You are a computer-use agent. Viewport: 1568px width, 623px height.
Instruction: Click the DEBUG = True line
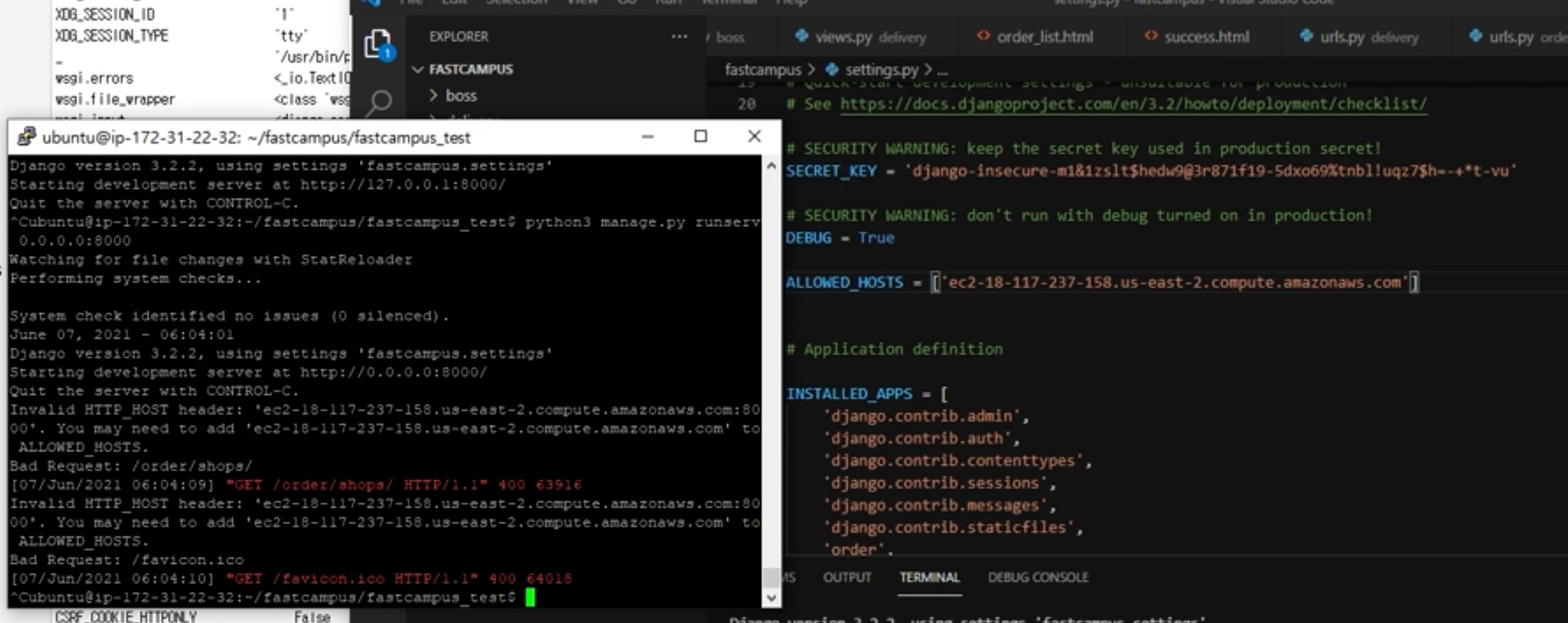[840, 238]
